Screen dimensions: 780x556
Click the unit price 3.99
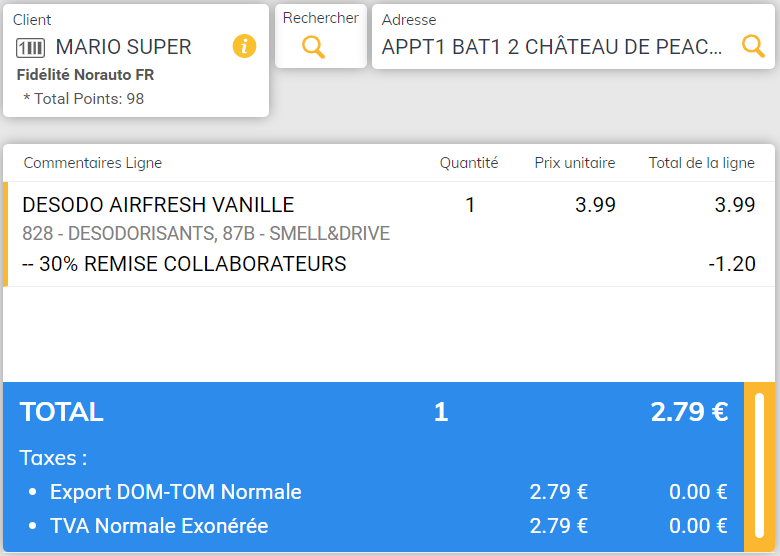click(595, 205)
